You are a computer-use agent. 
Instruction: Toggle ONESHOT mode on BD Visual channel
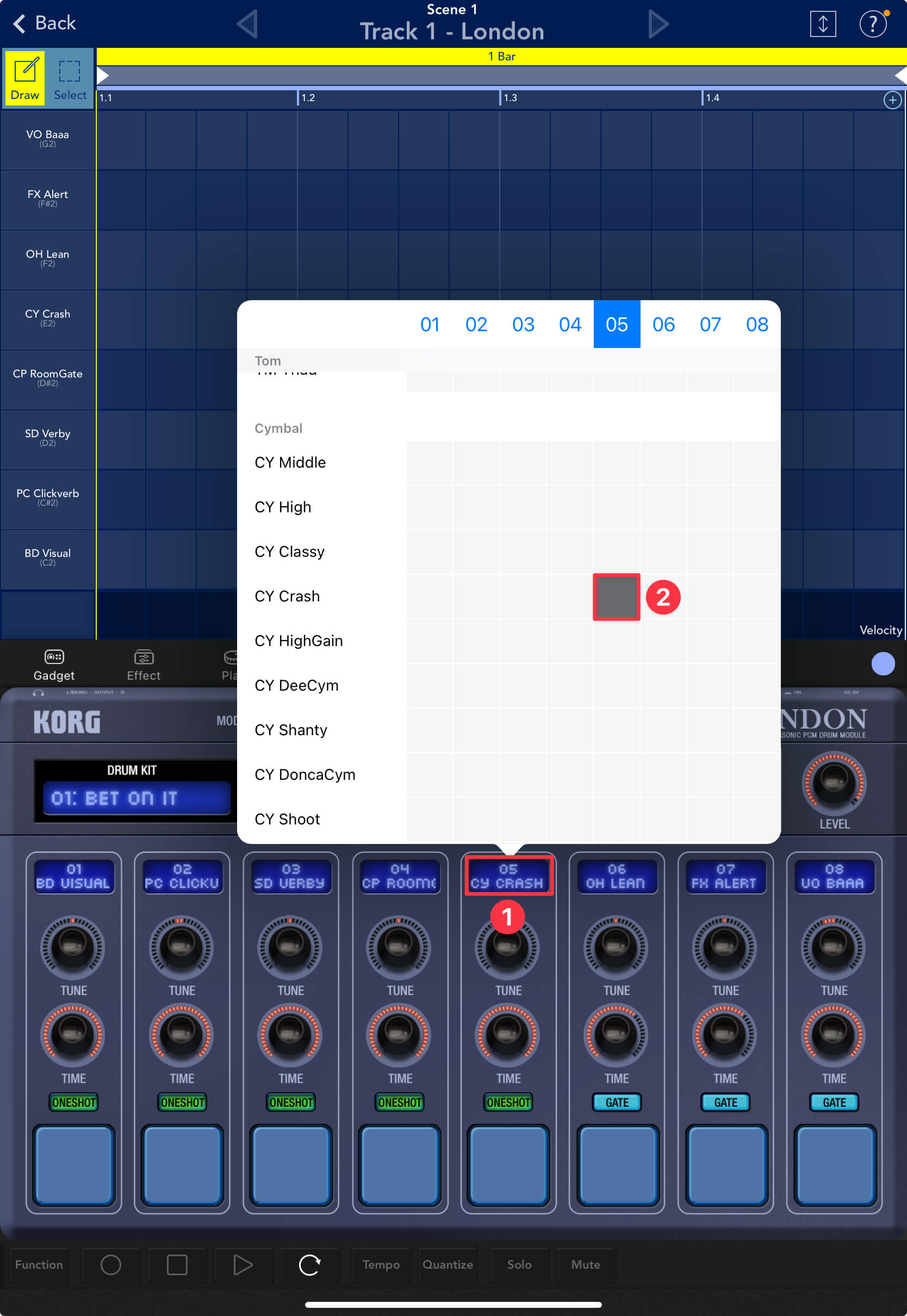tap(74, 1102)
